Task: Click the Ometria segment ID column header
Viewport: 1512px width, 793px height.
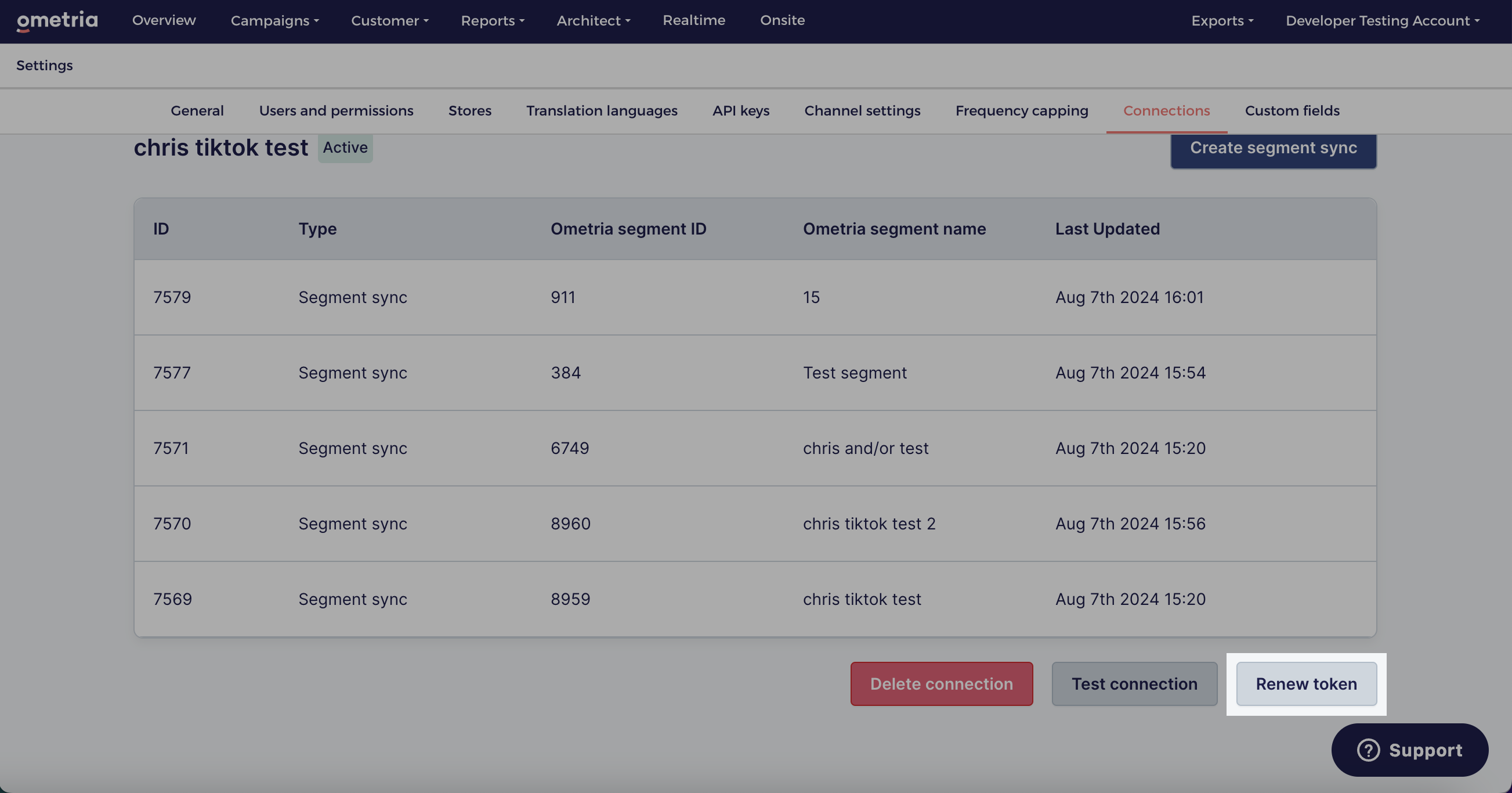Action: (628, 229)
